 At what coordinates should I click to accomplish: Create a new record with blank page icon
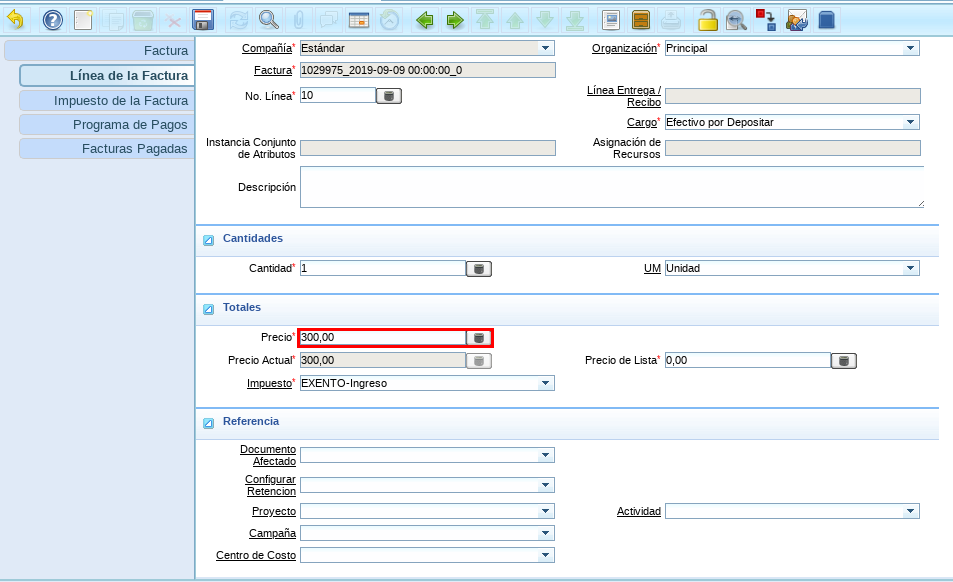(x=84, y=20)
